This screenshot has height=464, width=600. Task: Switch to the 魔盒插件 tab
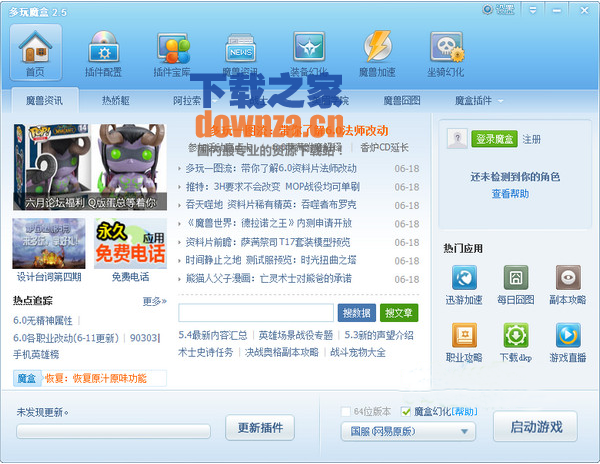(473, 101)
